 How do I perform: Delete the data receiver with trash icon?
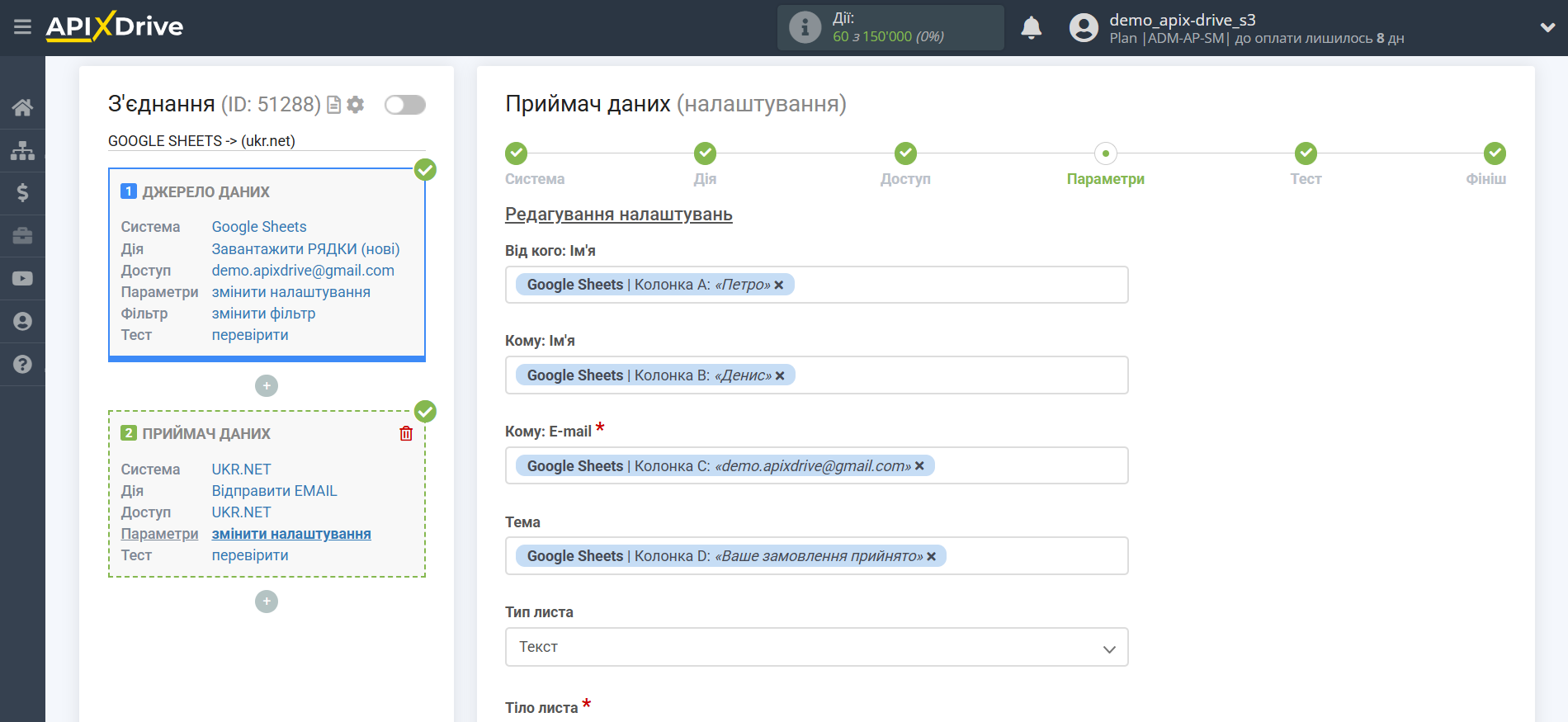pyautogui.click(x=406, y=434)
